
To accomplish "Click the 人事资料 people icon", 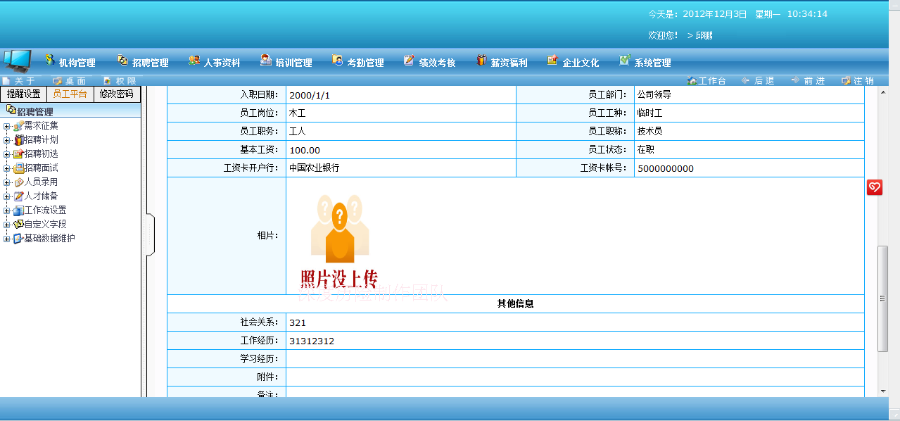I will coord(194,60).
